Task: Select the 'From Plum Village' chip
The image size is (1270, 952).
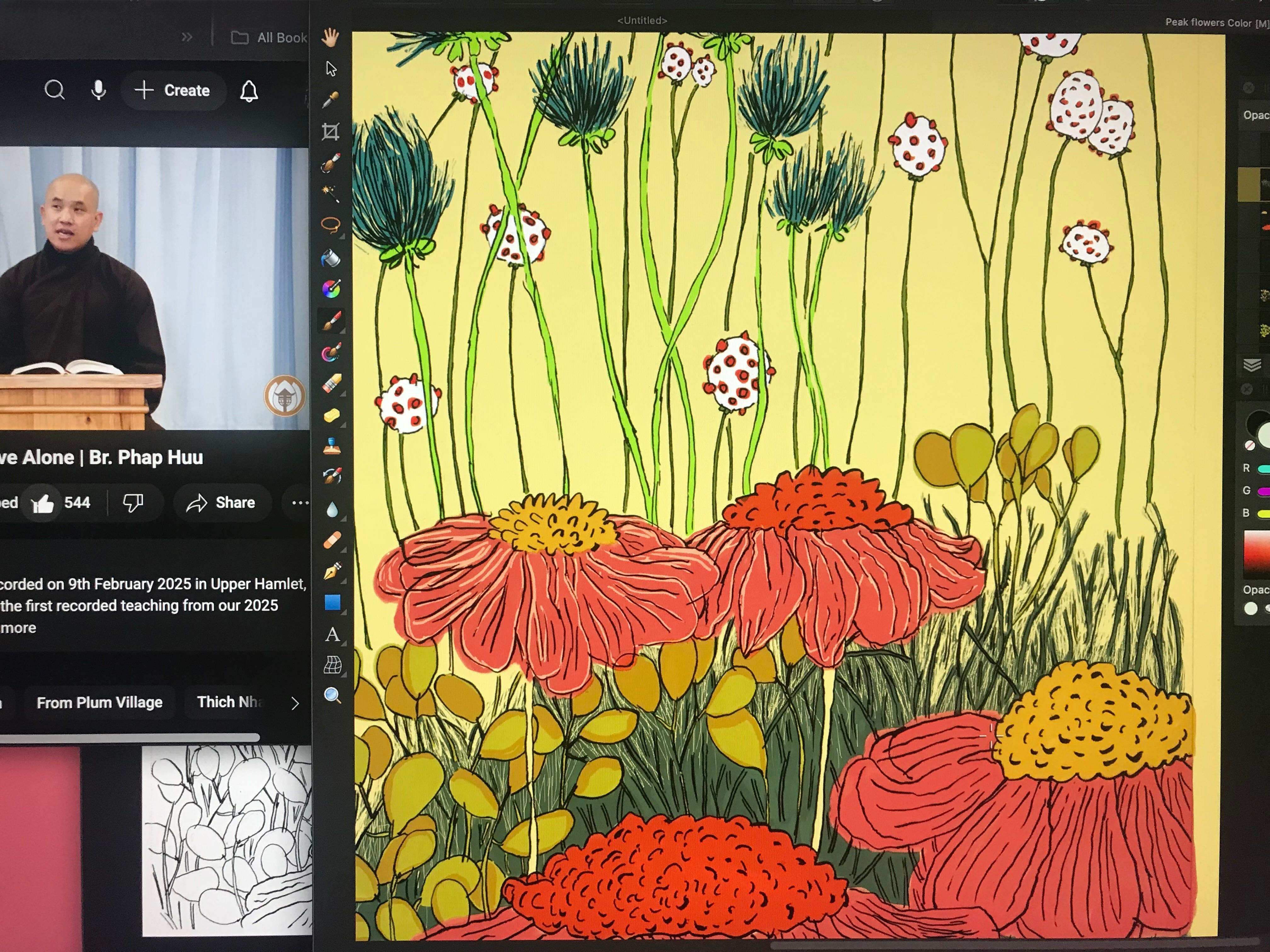Action: (x=99, y=702)
